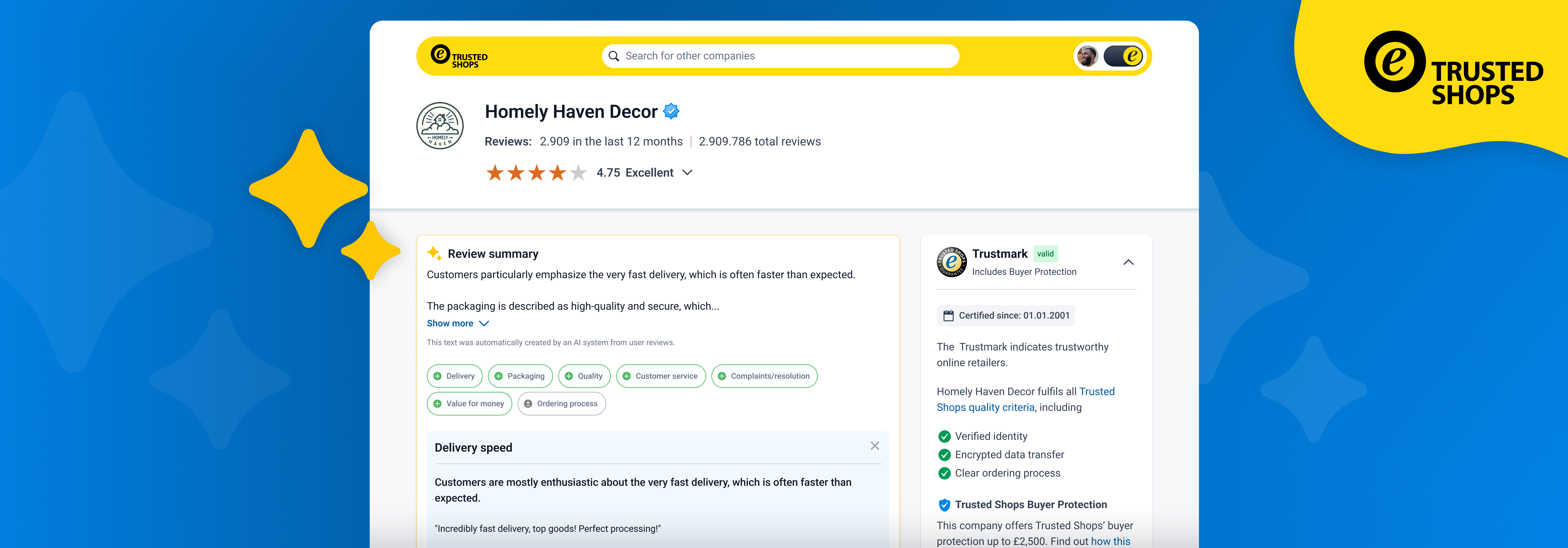The height and width of the screenshot is (548, 1568).
Task: Click the 'Delivery speed' heading
Action: [x=474, y=447]
